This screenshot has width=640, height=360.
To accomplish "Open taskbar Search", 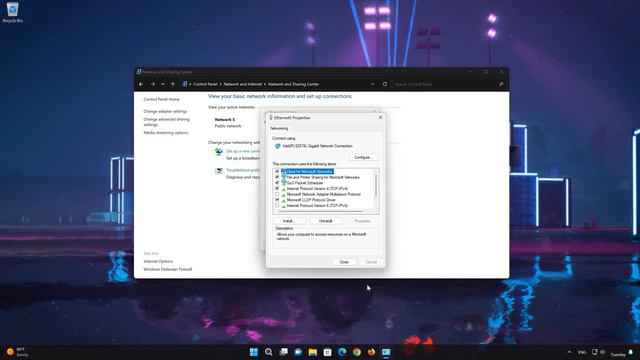I will tap(269, 352).
